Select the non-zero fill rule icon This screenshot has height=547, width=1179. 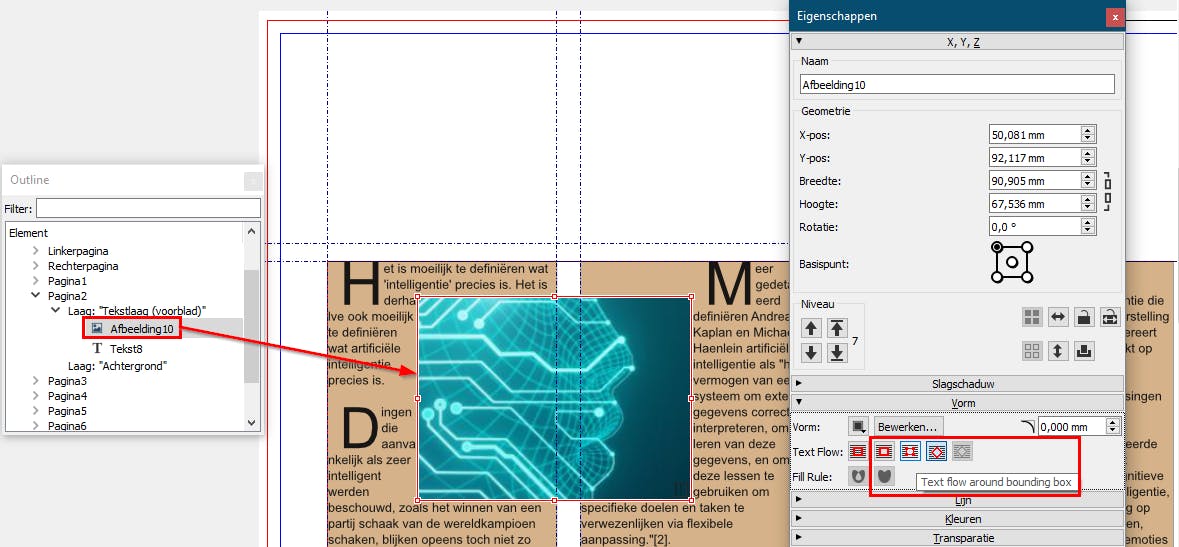884,476
